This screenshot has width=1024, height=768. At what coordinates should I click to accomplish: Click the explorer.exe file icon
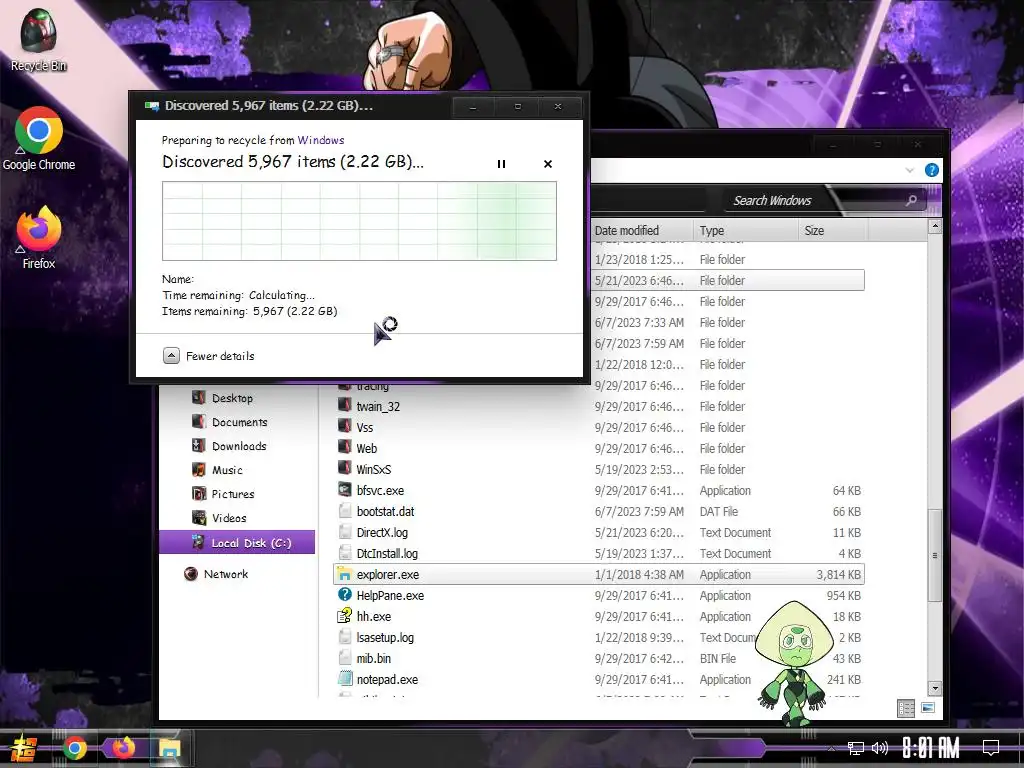click(x=345, y=574)
